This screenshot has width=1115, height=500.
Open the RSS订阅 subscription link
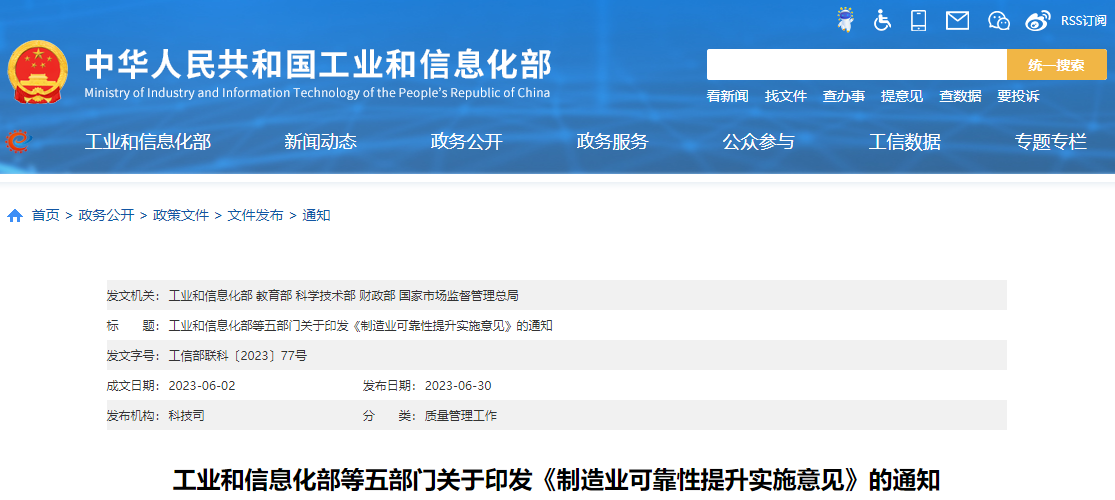1083,21
